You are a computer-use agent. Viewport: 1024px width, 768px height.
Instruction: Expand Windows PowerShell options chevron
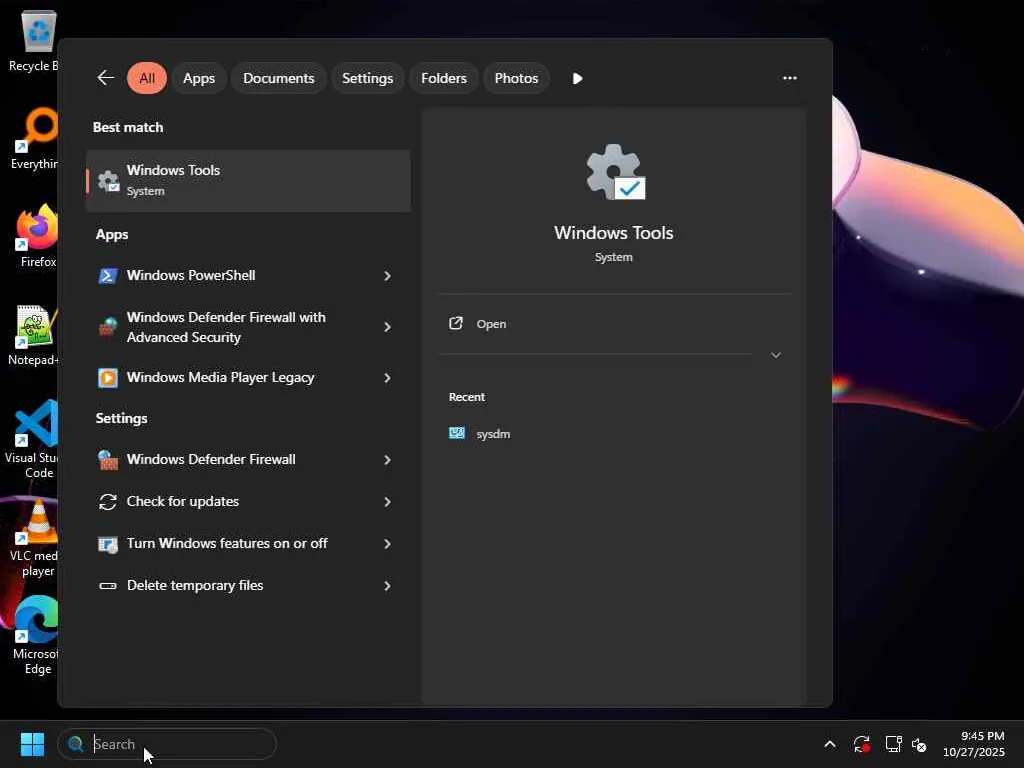387,276
